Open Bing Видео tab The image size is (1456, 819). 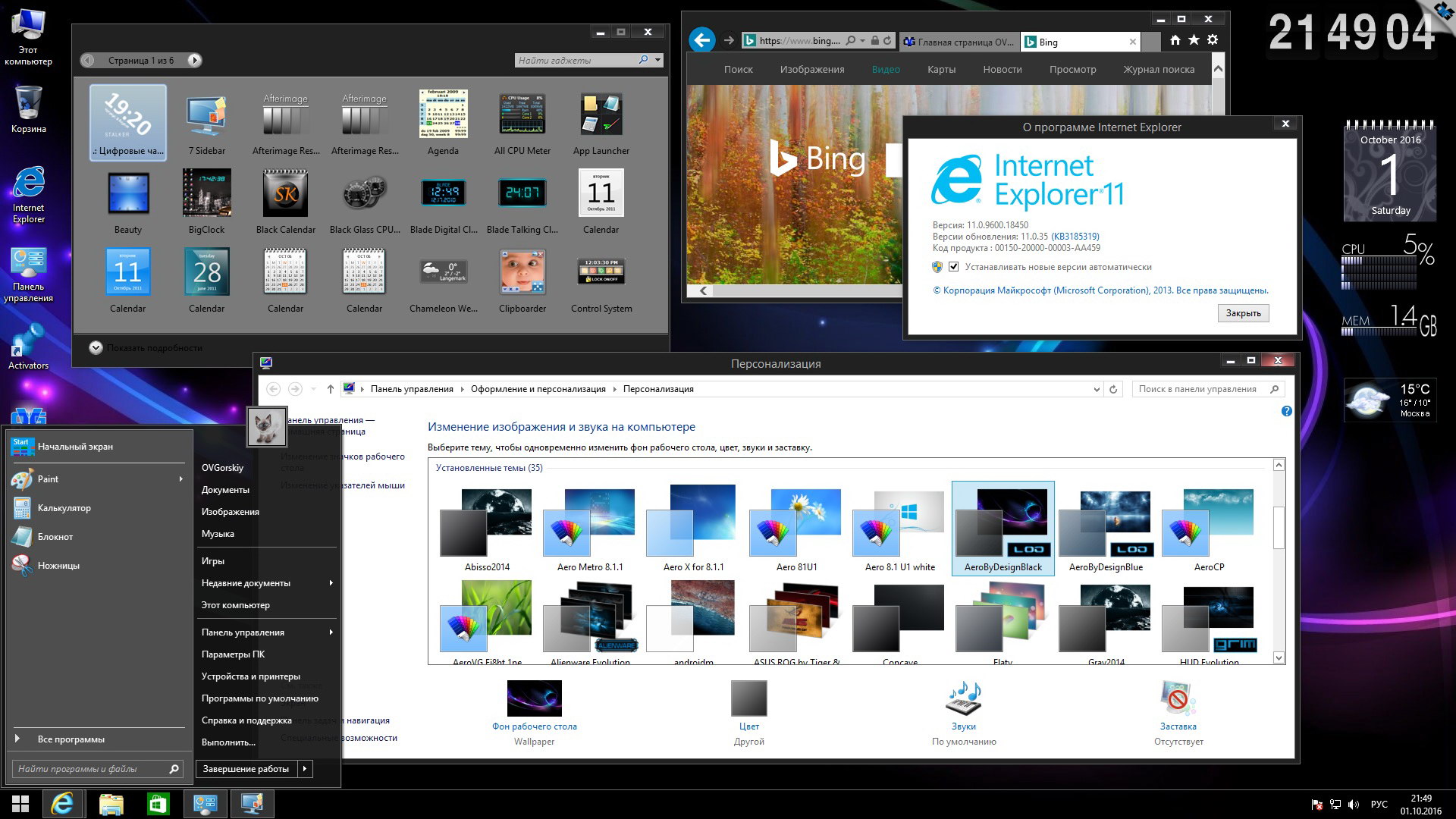click(x=886, y=69)
